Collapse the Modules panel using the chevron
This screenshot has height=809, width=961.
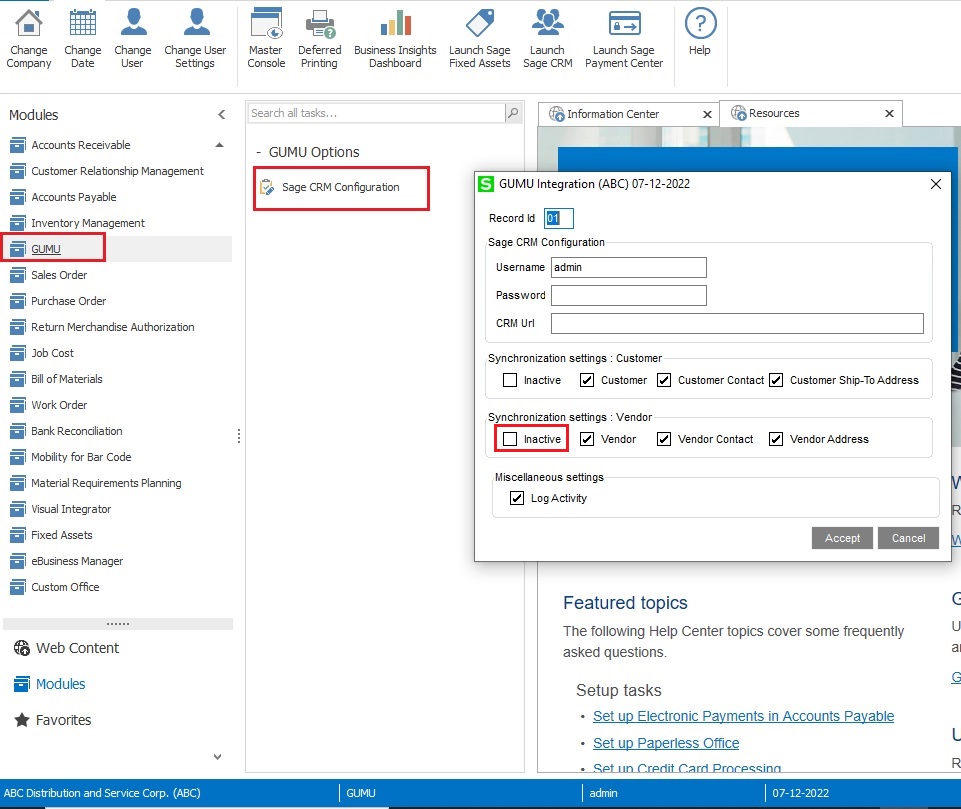[221, 115]
